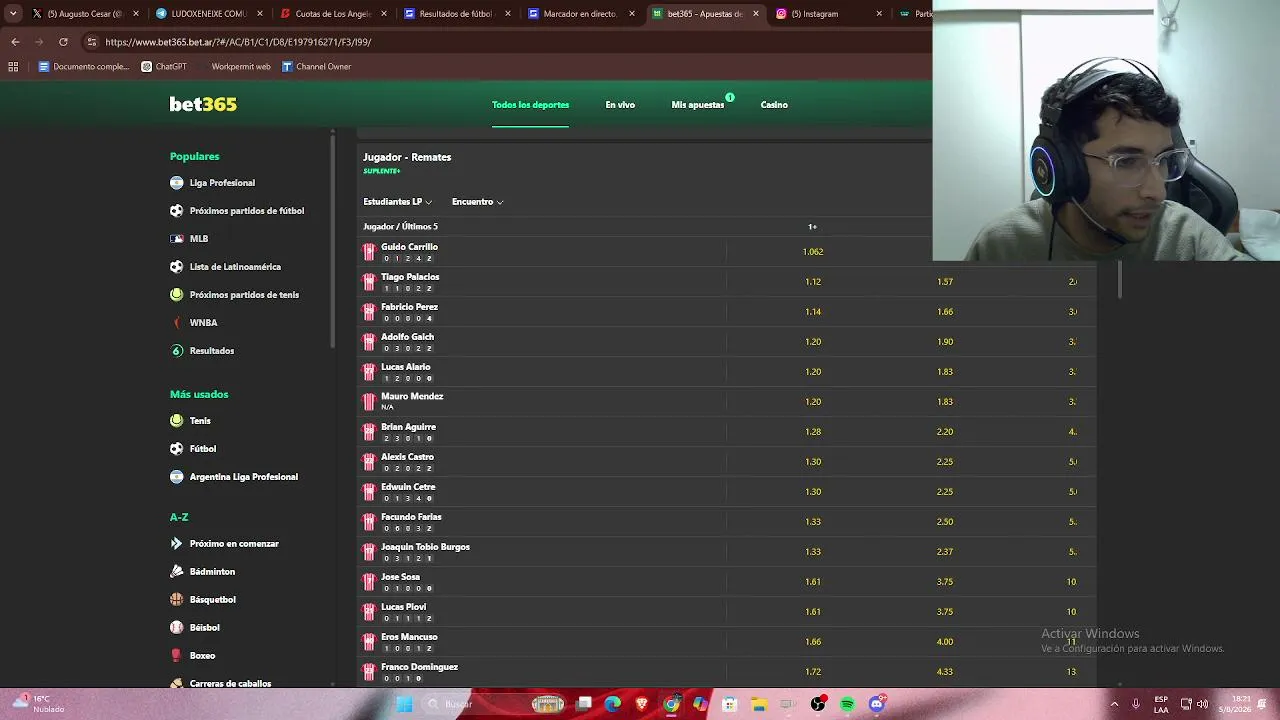Select Brian Aguirre odds 2.20
Screen dimensions: 1280x720
(x=945, y=432)
